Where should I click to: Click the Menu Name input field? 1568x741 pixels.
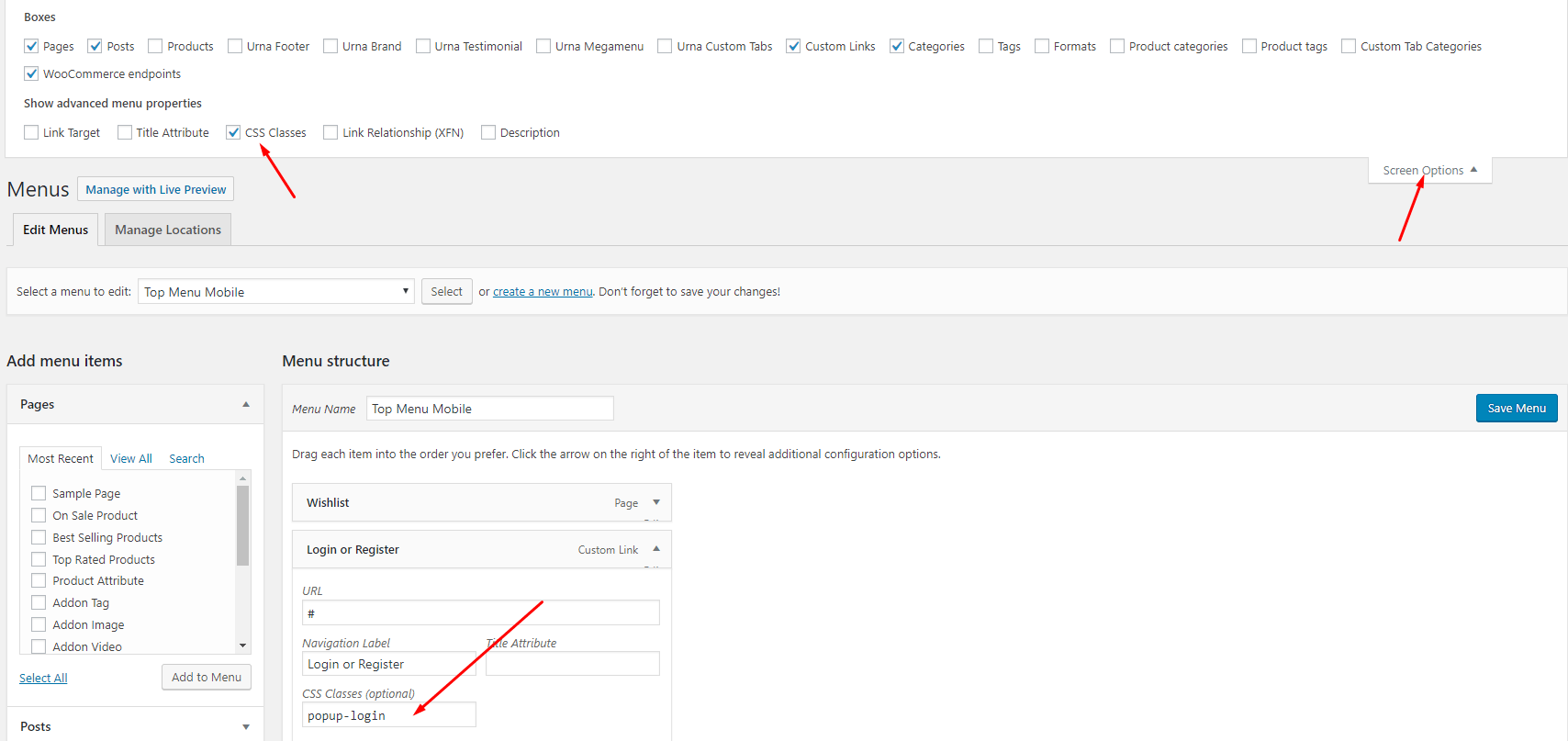[x=490, y=409]
